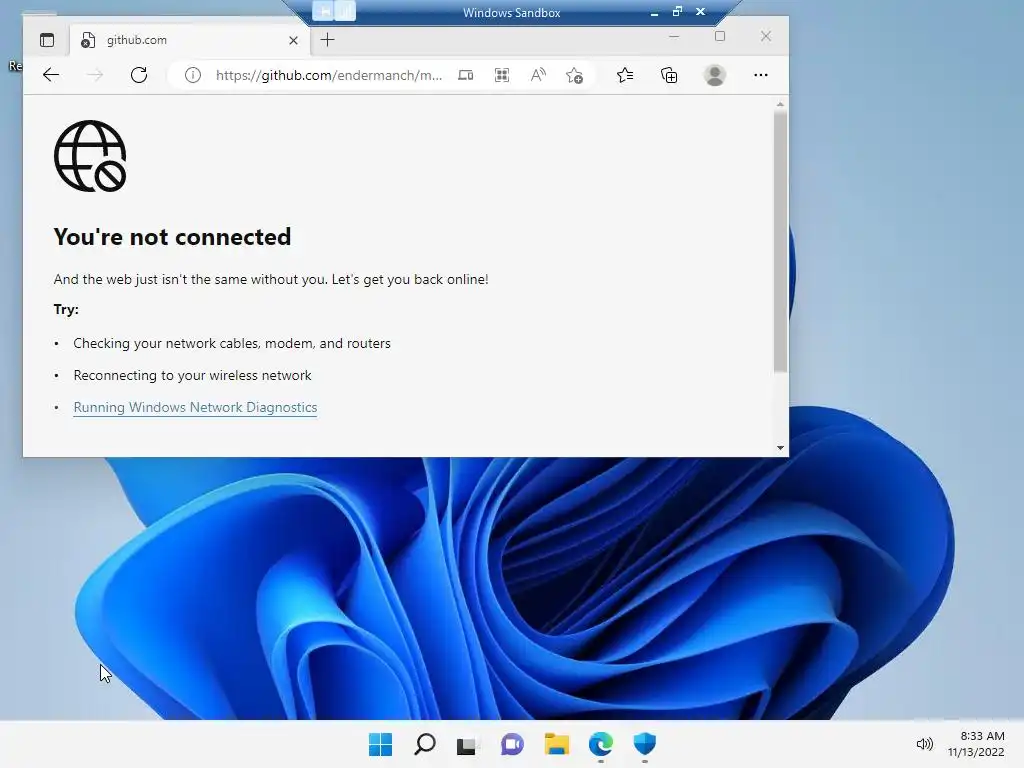This screenshot has height=768, width=1024.
Task: Refresh the current page
Action: pyautogui.click(x=139, y=75)
